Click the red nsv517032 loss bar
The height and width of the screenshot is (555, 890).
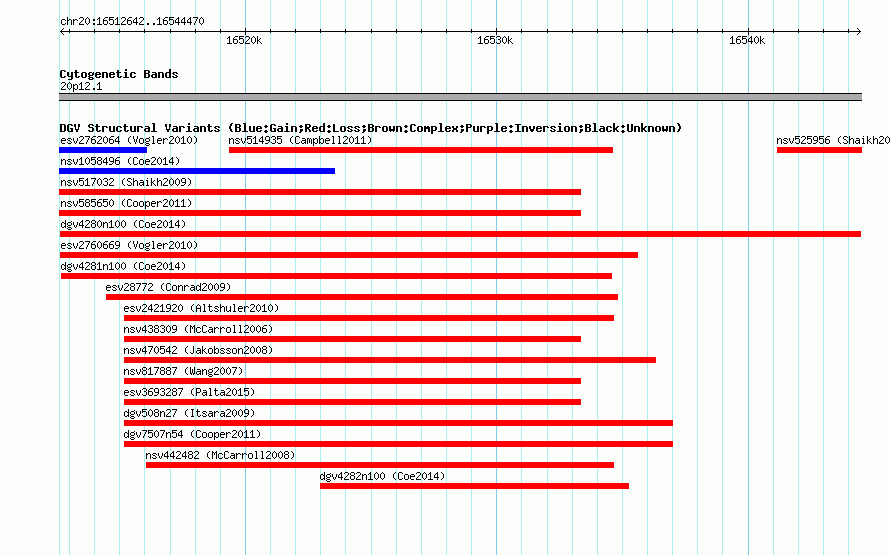click(x=320, y=192)
